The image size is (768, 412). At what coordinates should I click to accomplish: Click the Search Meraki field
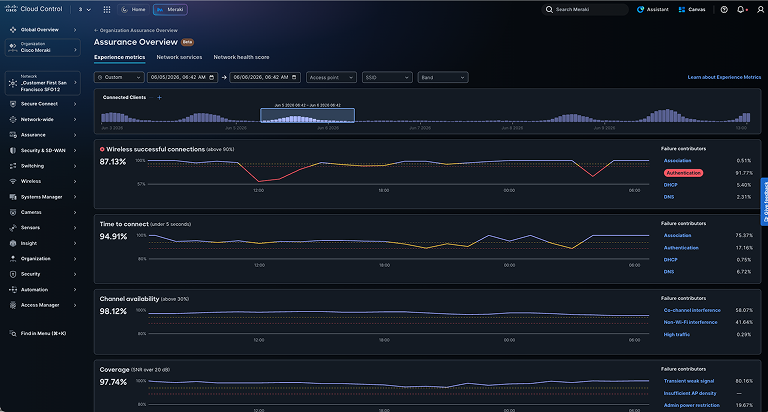[x=585, y=9]
